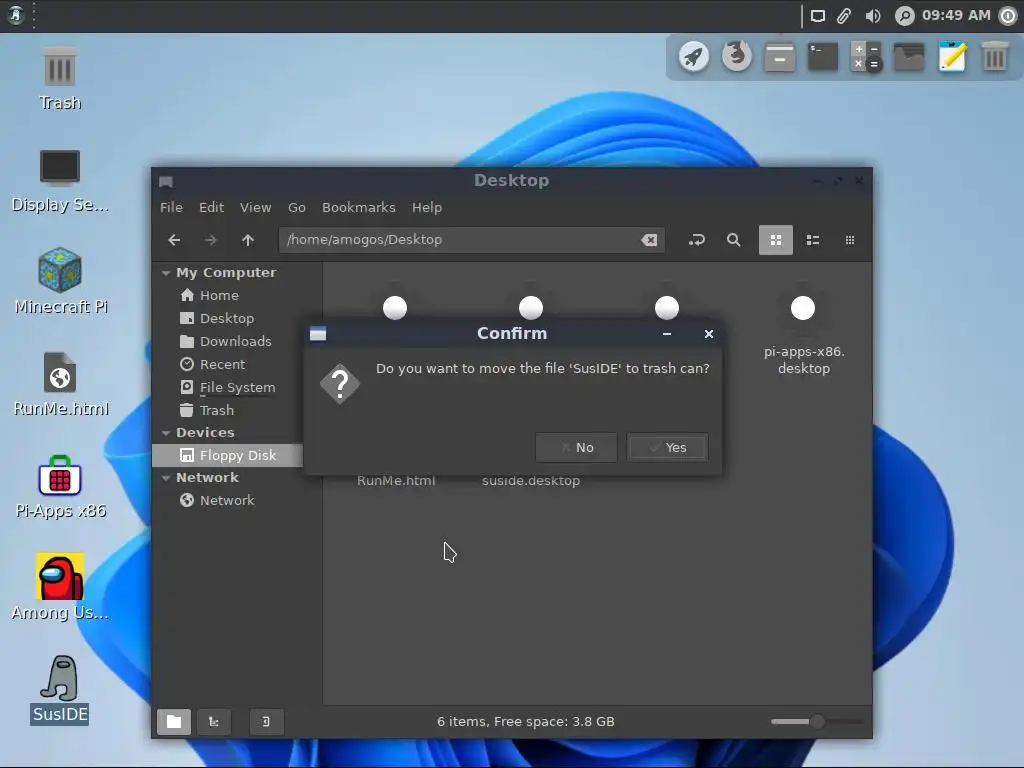Open the File menu
The height and width of the screenshot is (768, 1024).
(x=171, y=207)
